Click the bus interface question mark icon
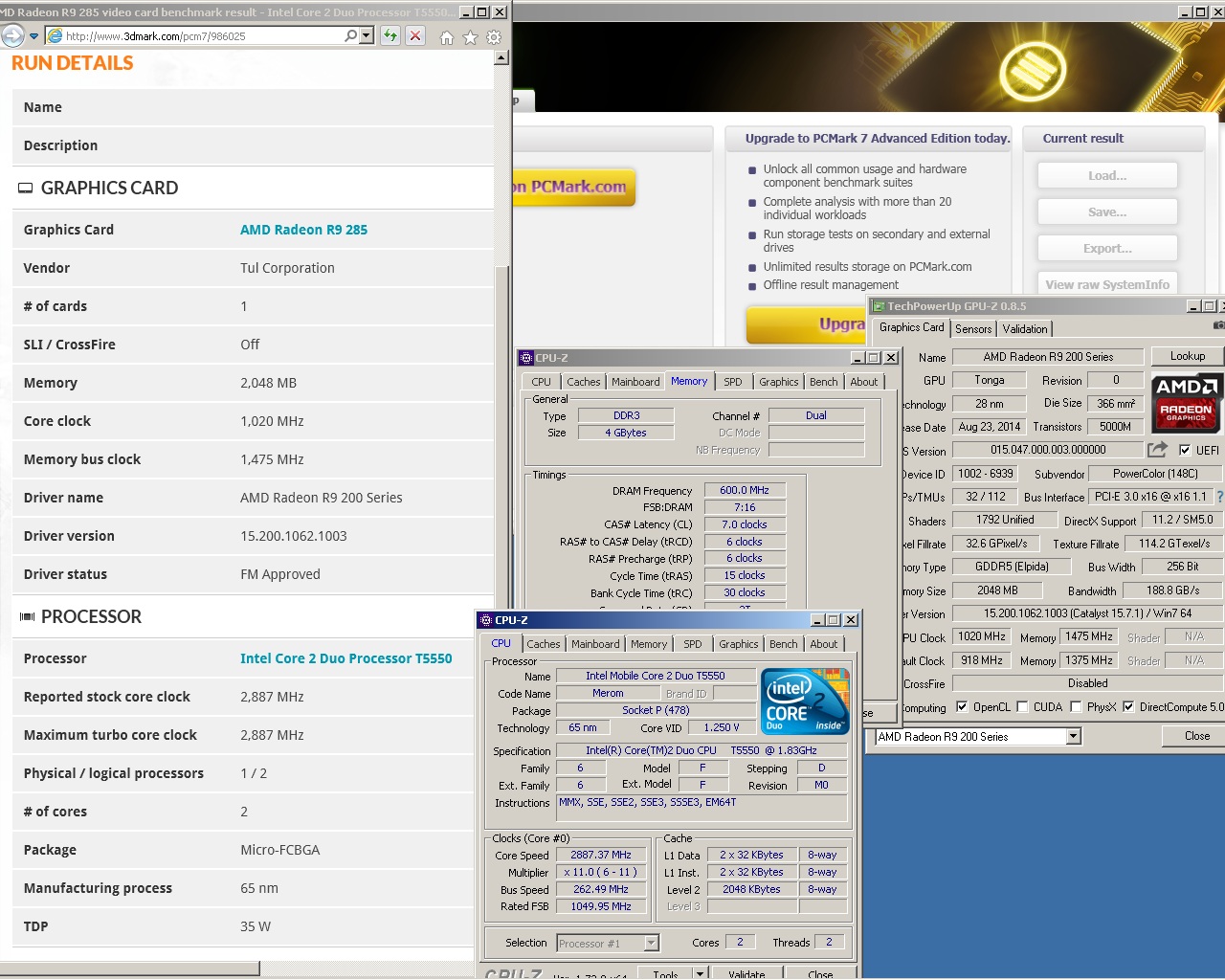The height and width of the screenshot is (980, 1225). [1220, 497]
